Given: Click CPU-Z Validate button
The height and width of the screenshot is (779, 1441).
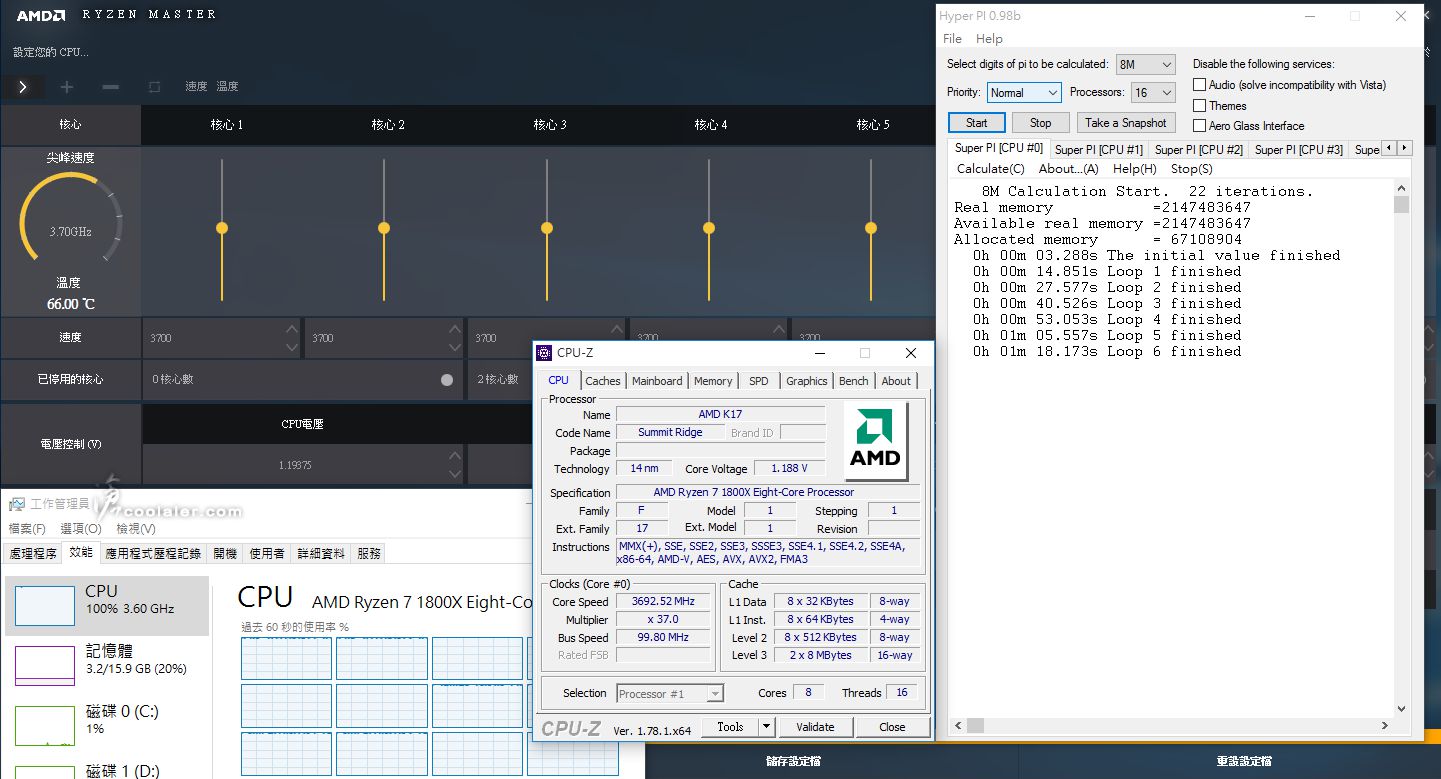Looking at the screenshot, I should coord(814,727).
